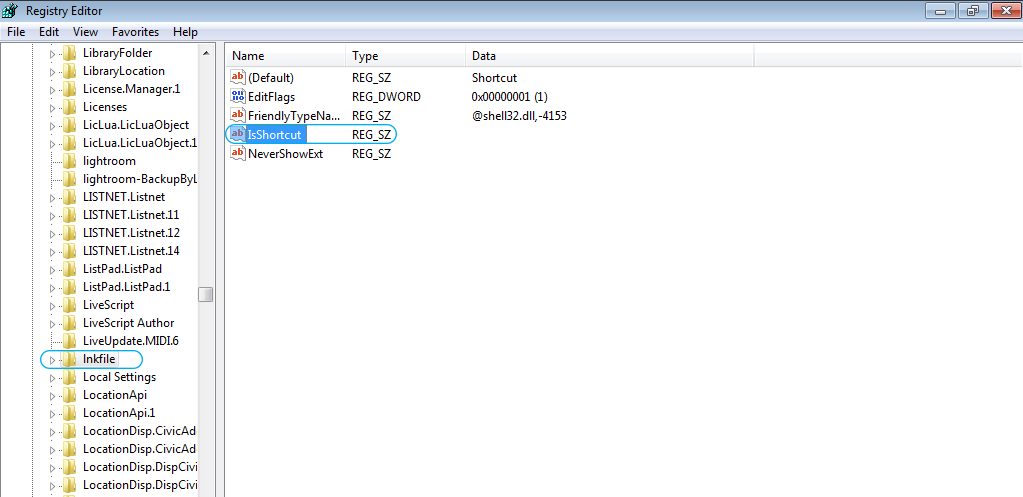Image resolution: width=1023 pixels, height=497 pixels.
Task: Click the lightroom folder icon
Action: pyautogui.click(x=70, y=161)
